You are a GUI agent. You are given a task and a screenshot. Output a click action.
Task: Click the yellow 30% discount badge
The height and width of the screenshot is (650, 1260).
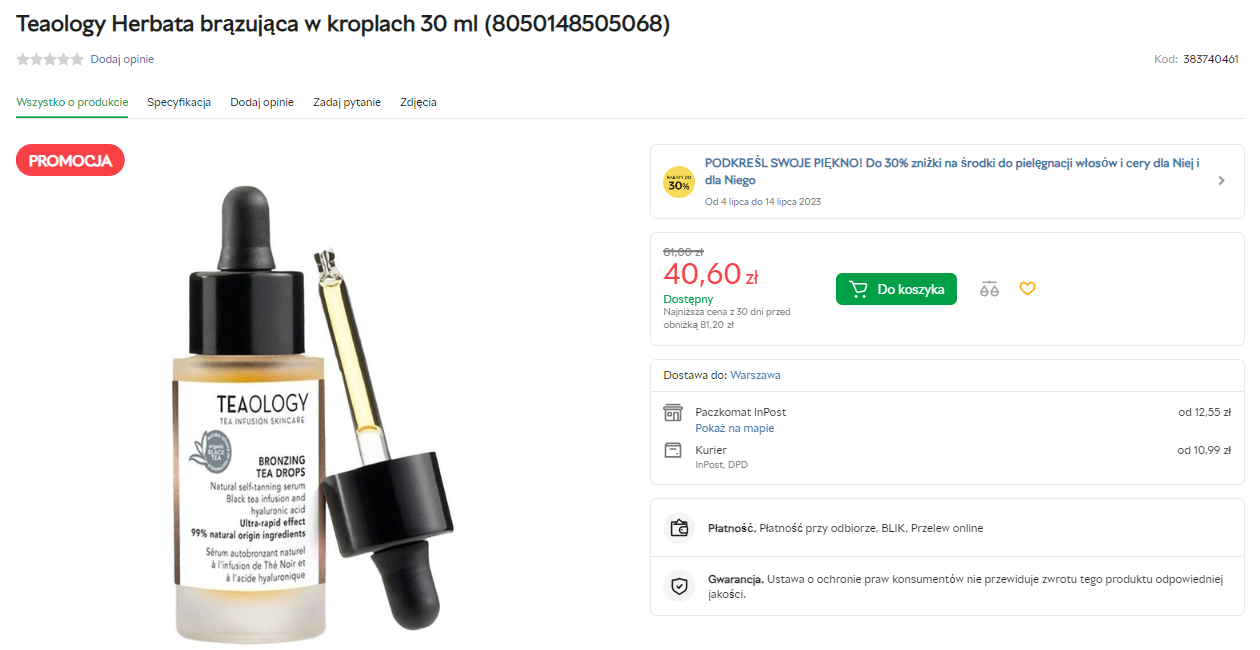click(679, 182)
